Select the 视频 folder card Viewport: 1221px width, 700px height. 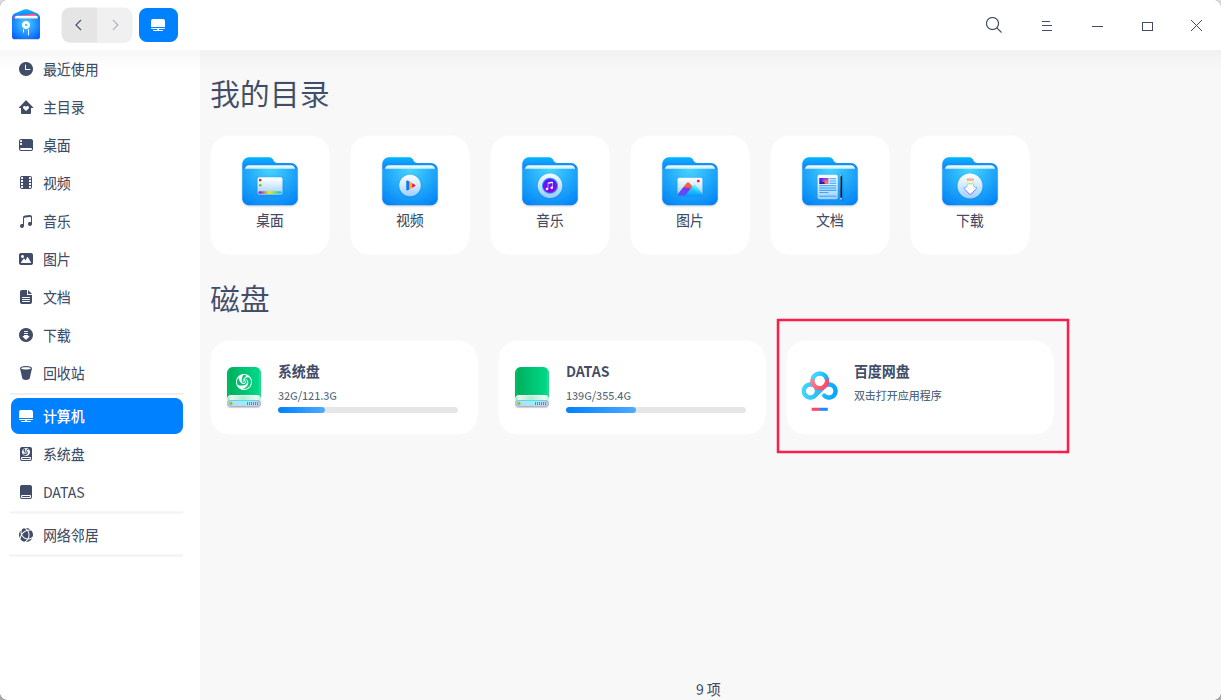(x=410, y=195)
